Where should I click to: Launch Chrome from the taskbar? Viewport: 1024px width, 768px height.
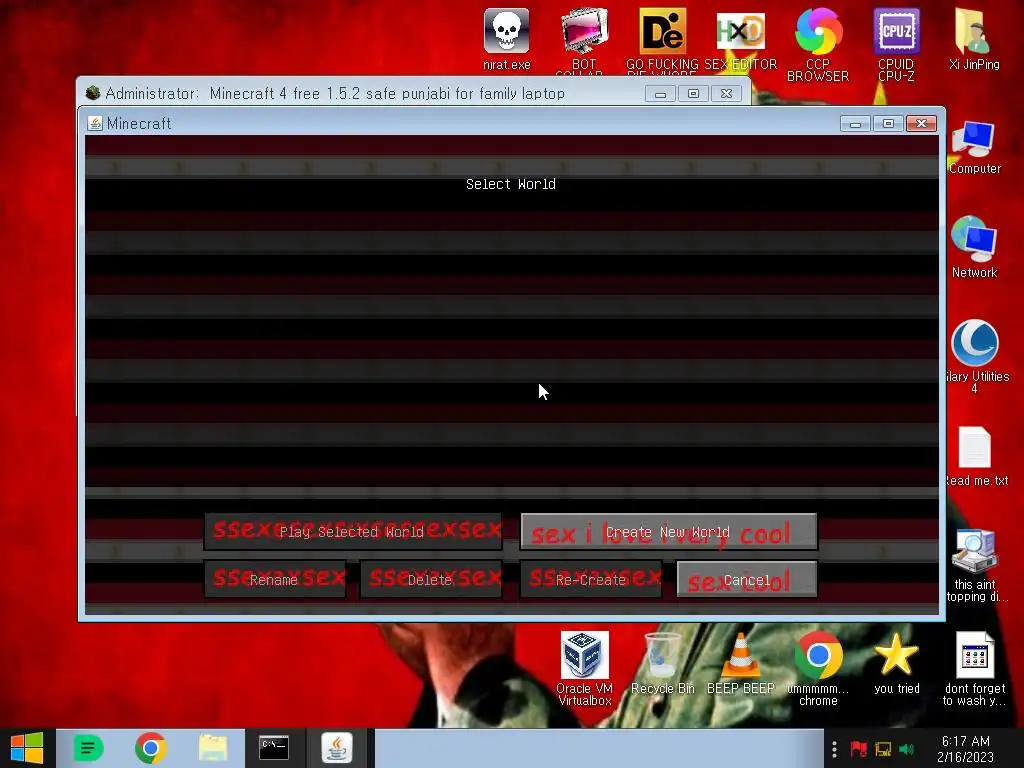point(150,748)
